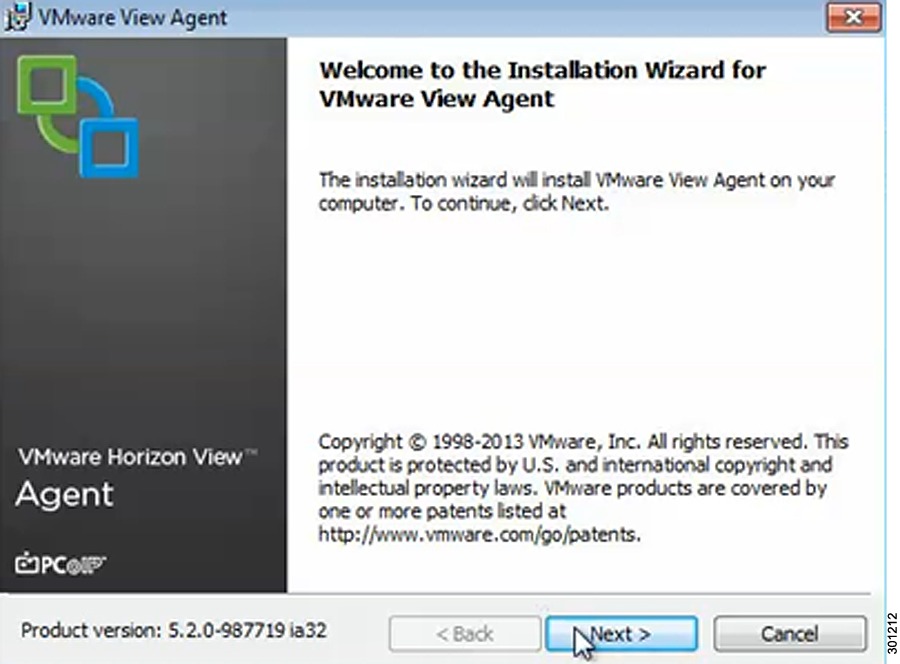Cancel the VMware View Agent installation
Screen dimensions: 900x664
pos(790,634)
